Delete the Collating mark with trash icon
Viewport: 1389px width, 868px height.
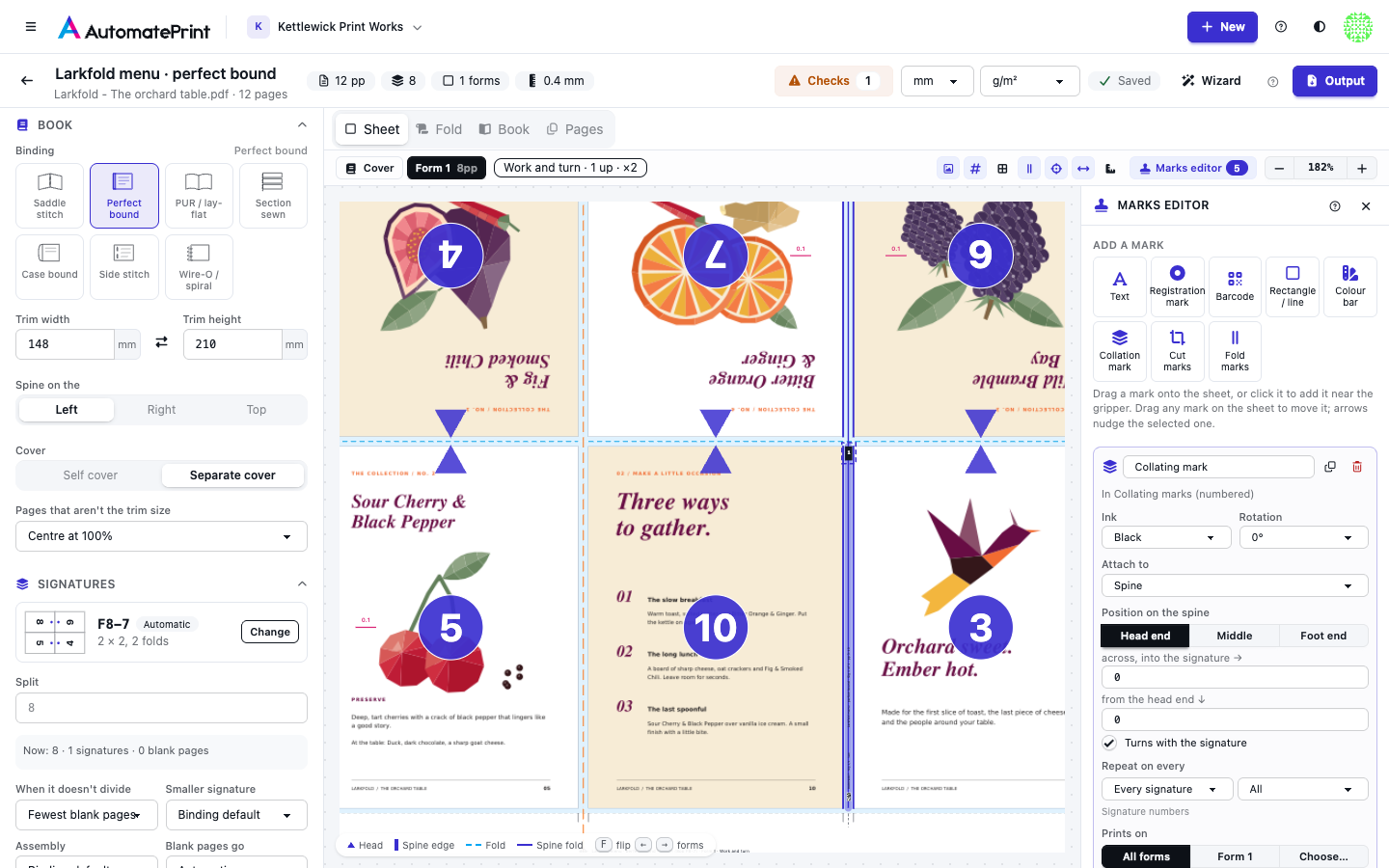pyautogui.click(x=1357, y=467)
